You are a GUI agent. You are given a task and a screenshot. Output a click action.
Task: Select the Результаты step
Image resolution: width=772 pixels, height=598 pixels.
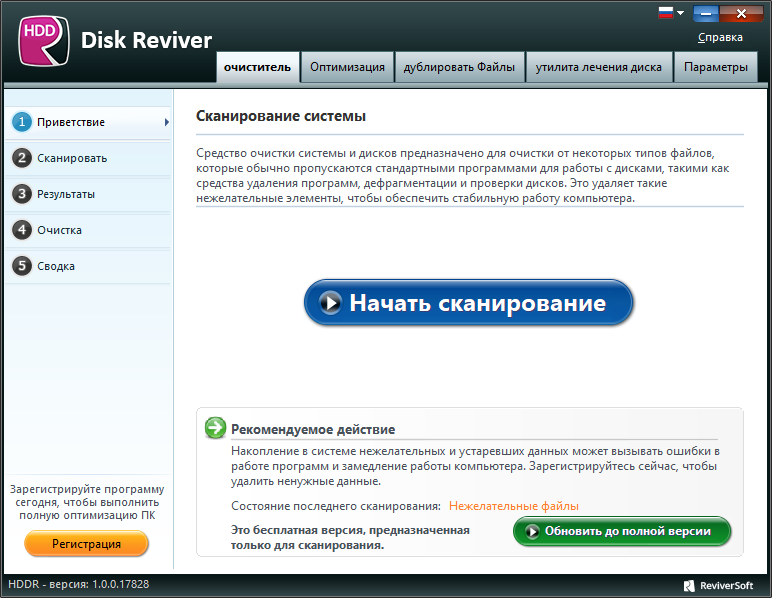[x=88, y=194]
